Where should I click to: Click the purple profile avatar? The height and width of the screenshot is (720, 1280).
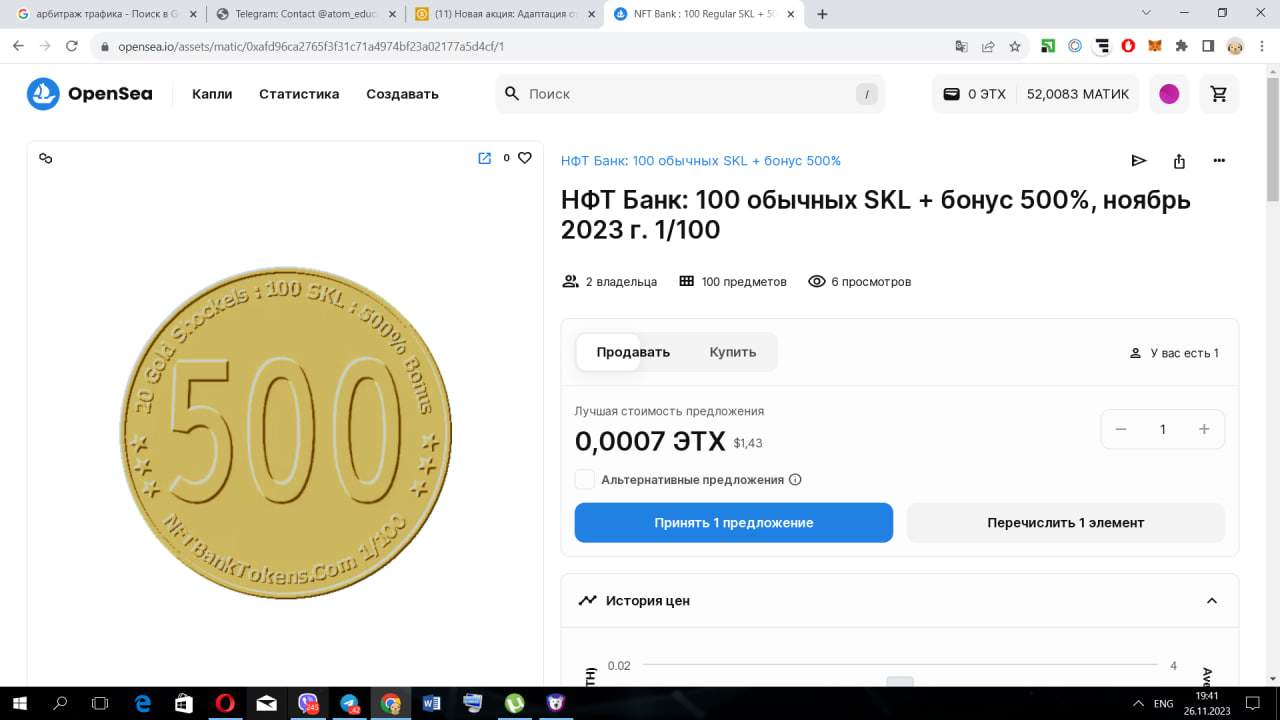(x=1169, y=94)
